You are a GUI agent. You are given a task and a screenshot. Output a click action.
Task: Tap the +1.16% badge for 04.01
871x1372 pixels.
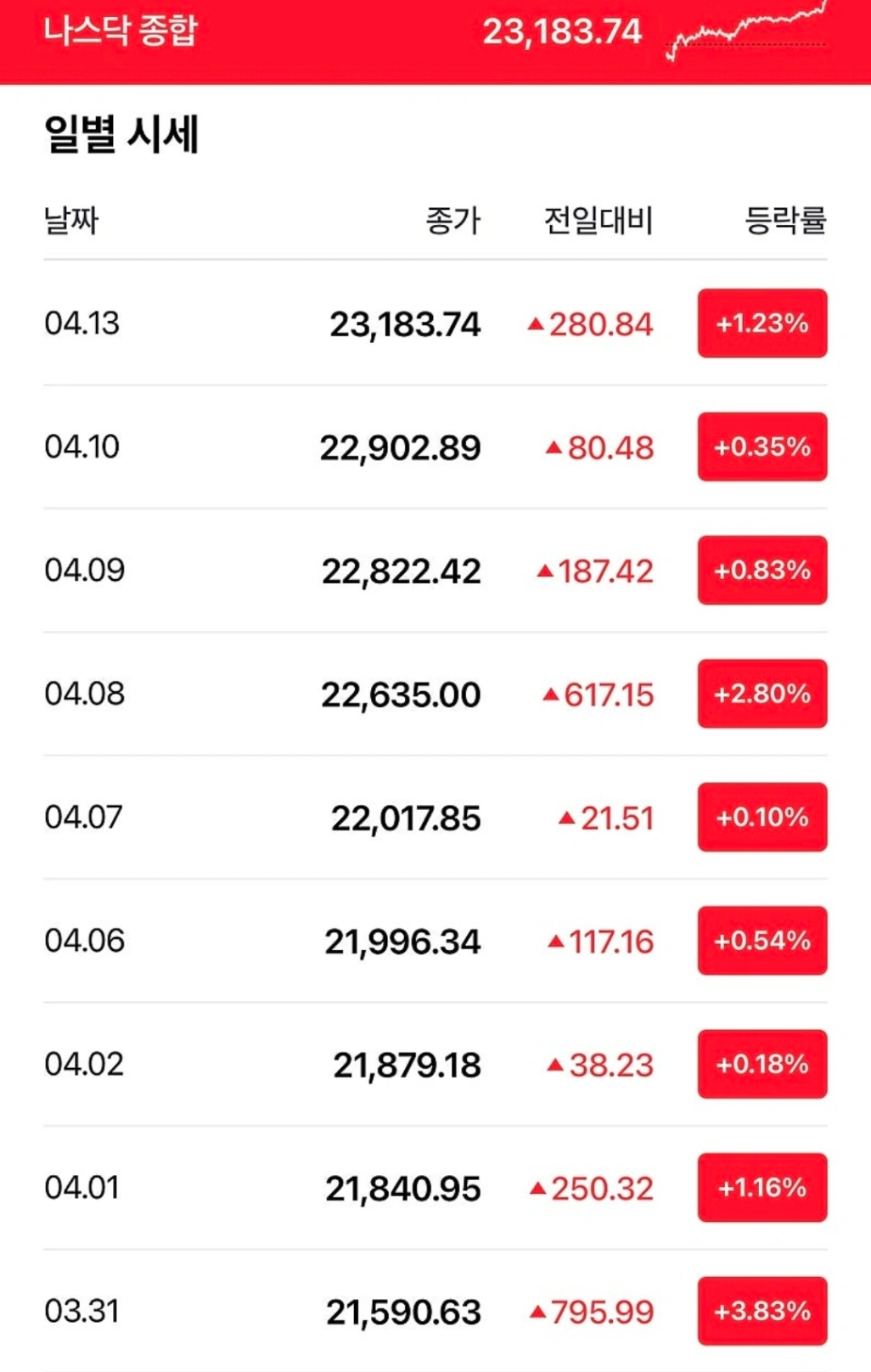(x=761, y=1187)
